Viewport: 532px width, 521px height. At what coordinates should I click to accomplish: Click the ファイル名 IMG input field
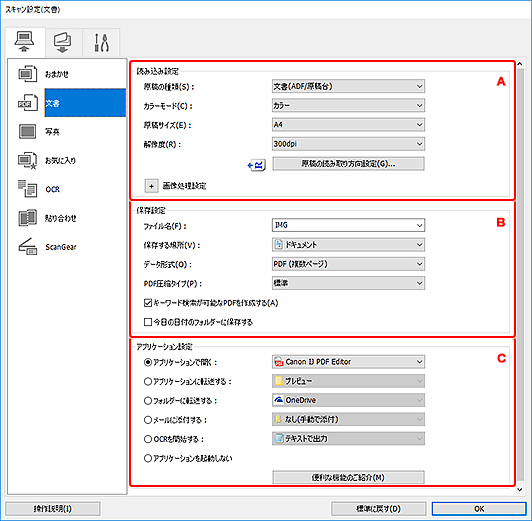tap(348, 225)
